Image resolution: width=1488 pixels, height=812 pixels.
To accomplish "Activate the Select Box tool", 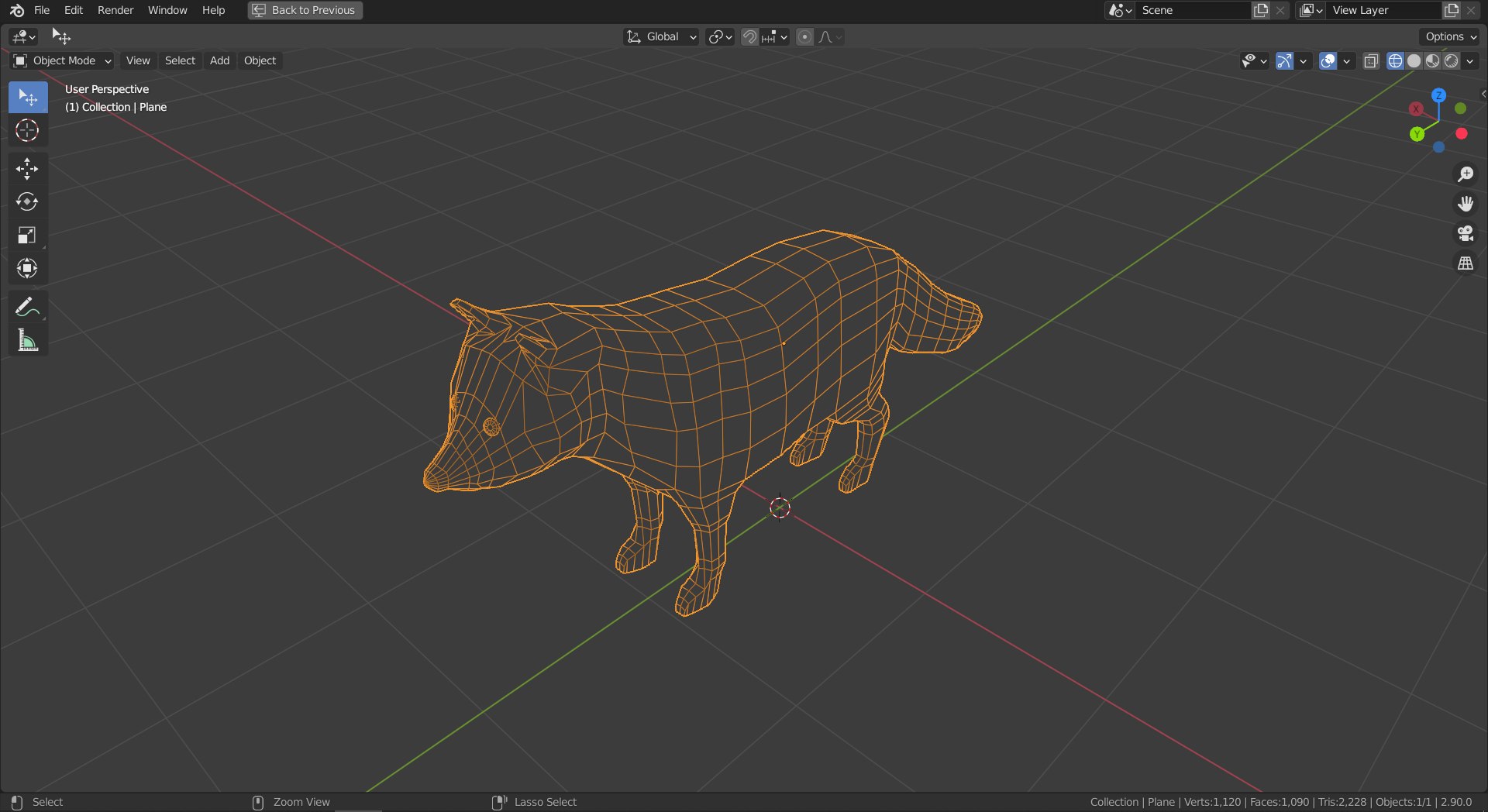I will point(28,98).
